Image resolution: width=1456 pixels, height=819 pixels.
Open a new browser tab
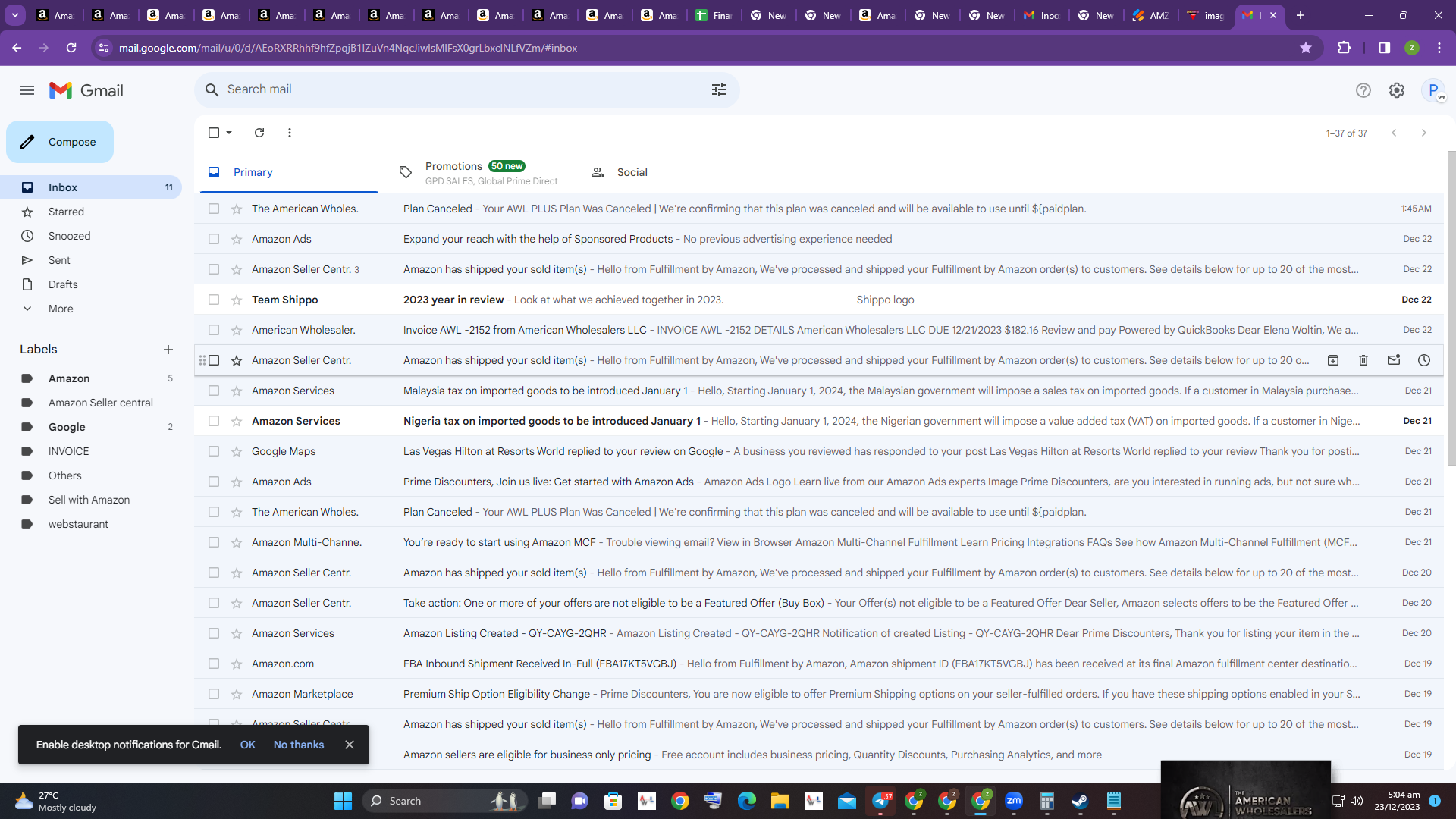point(1301,15)
